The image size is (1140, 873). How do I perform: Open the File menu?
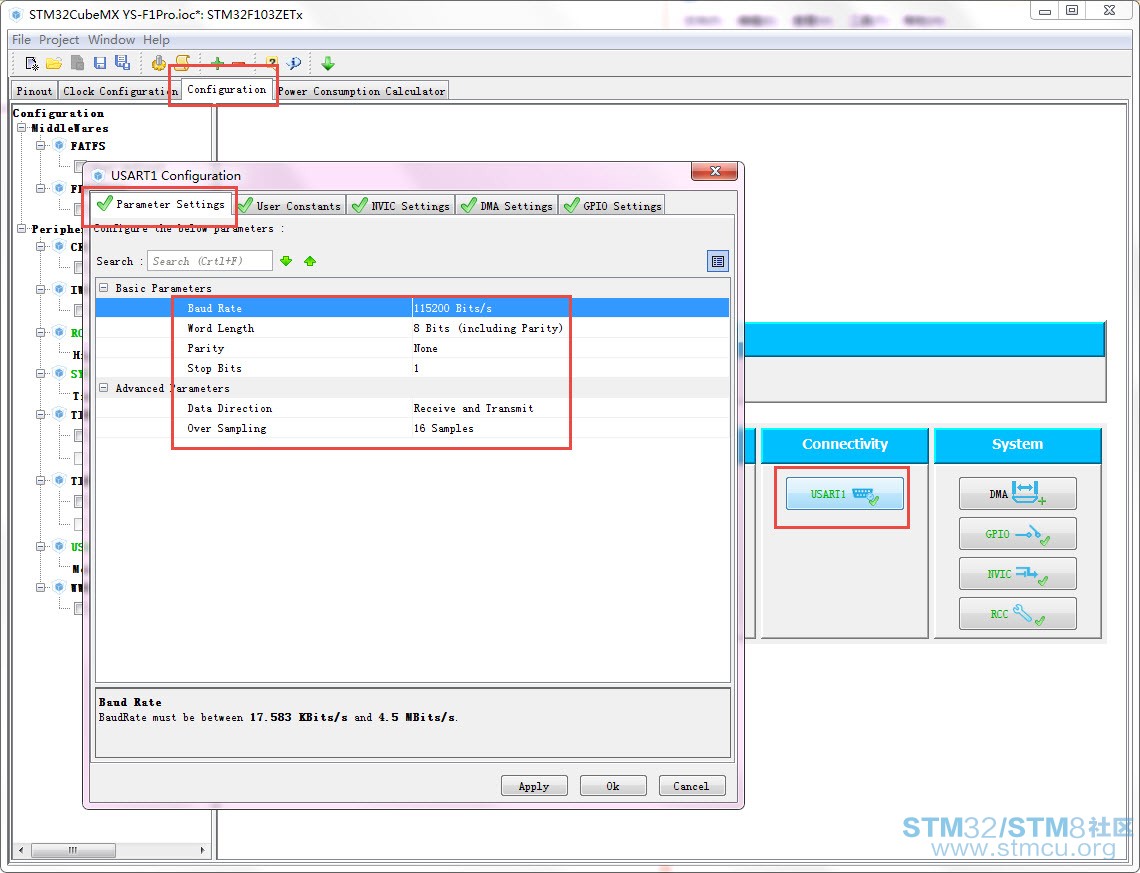[x=21, y=39]
